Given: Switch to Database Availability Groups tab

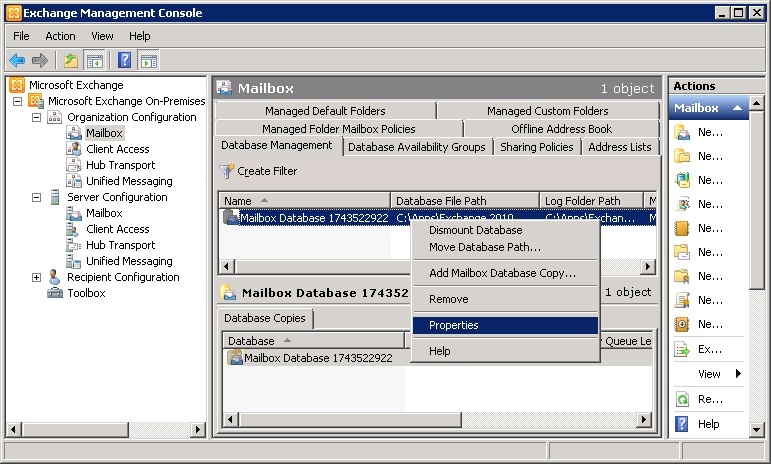Looking at the screenshot, I should click(417, 147).
